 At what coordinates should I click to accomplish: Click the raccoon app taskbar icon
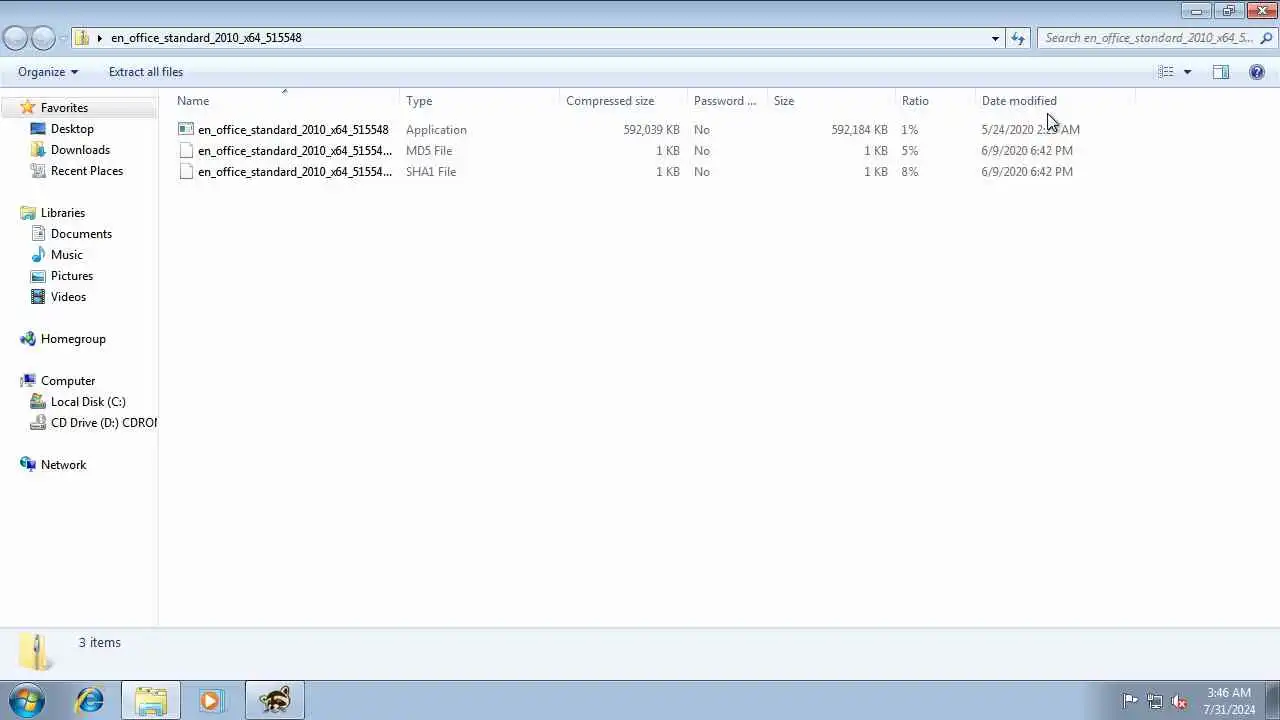coord(275,700)
